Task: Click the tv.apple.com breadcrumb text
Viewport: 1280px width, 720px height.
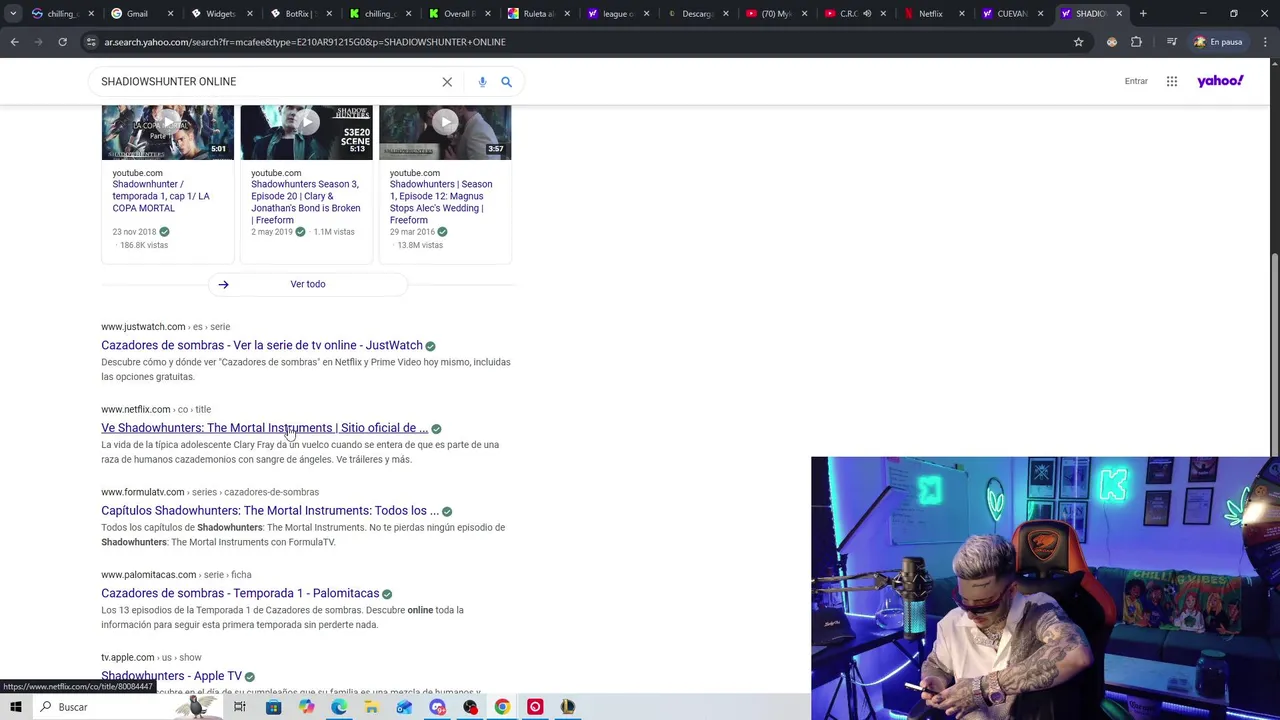Action: click(127, 657)
